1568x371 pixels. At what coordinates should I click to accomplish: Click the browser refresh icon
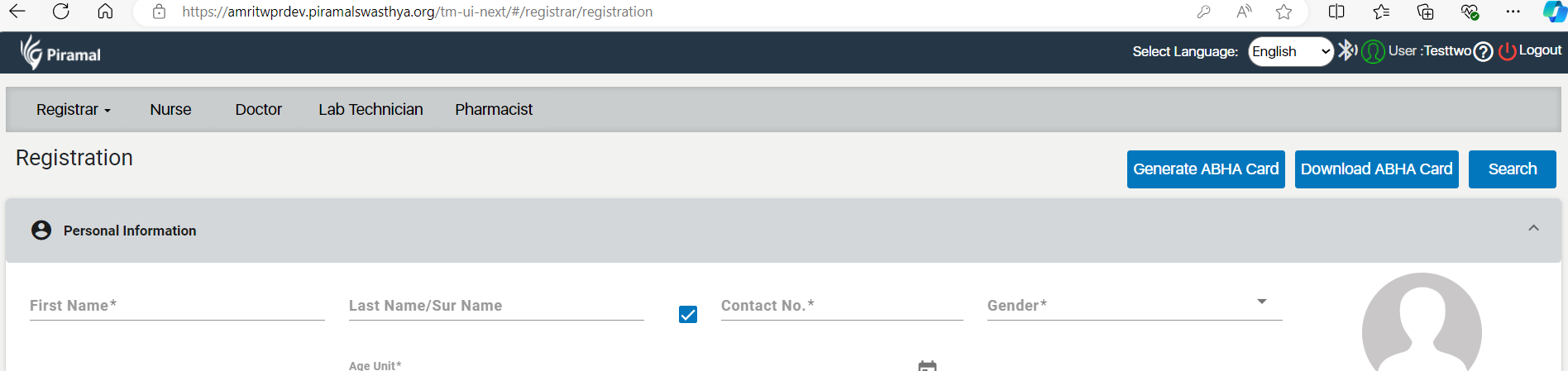pos(60,12)
